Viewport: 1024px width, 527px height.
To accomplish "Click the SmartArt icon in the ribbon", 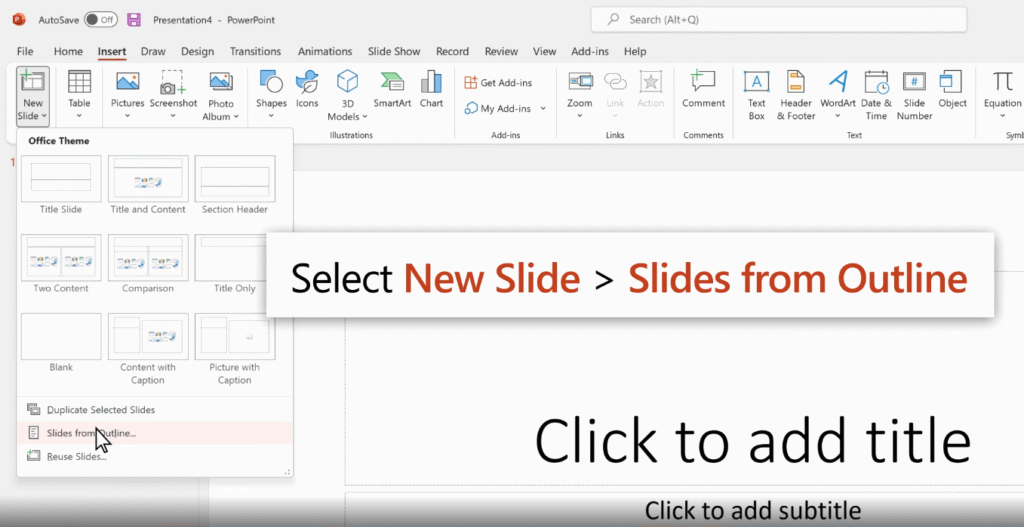I will [392, 90].
